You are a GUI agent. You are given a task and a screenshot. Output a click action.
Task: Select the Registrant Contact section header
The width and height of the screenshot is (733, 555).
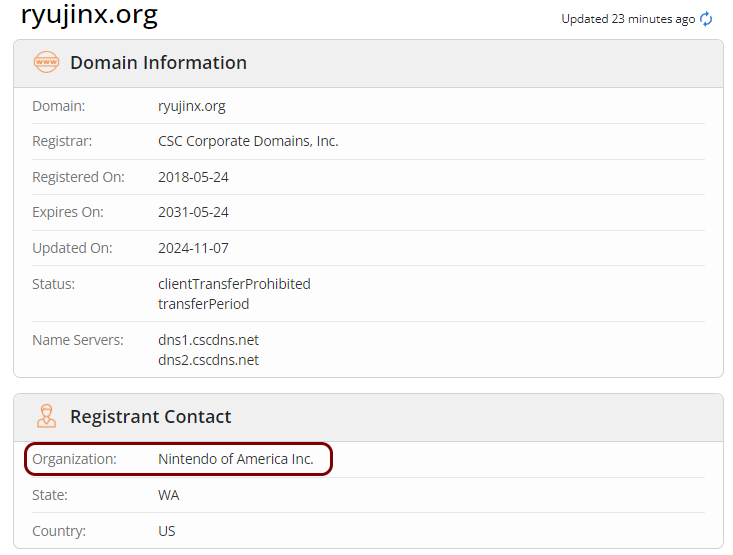[x=150, y=417]
